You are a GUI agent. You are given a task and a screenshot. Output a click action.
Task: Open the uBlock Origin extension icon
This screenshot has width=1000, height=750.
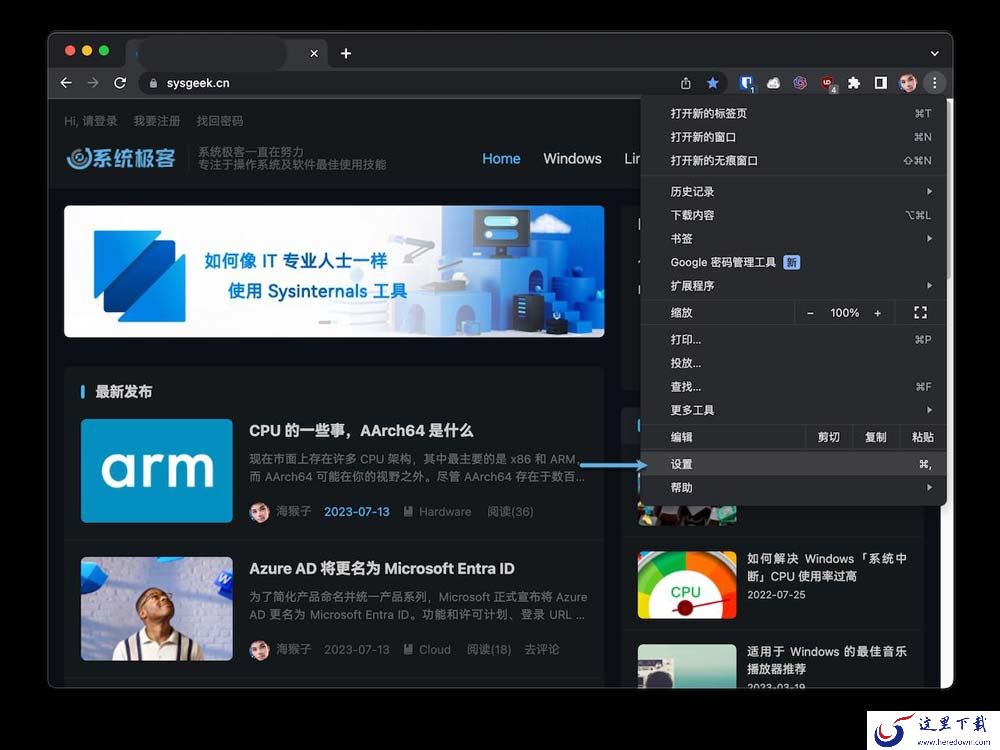[827, 83]
